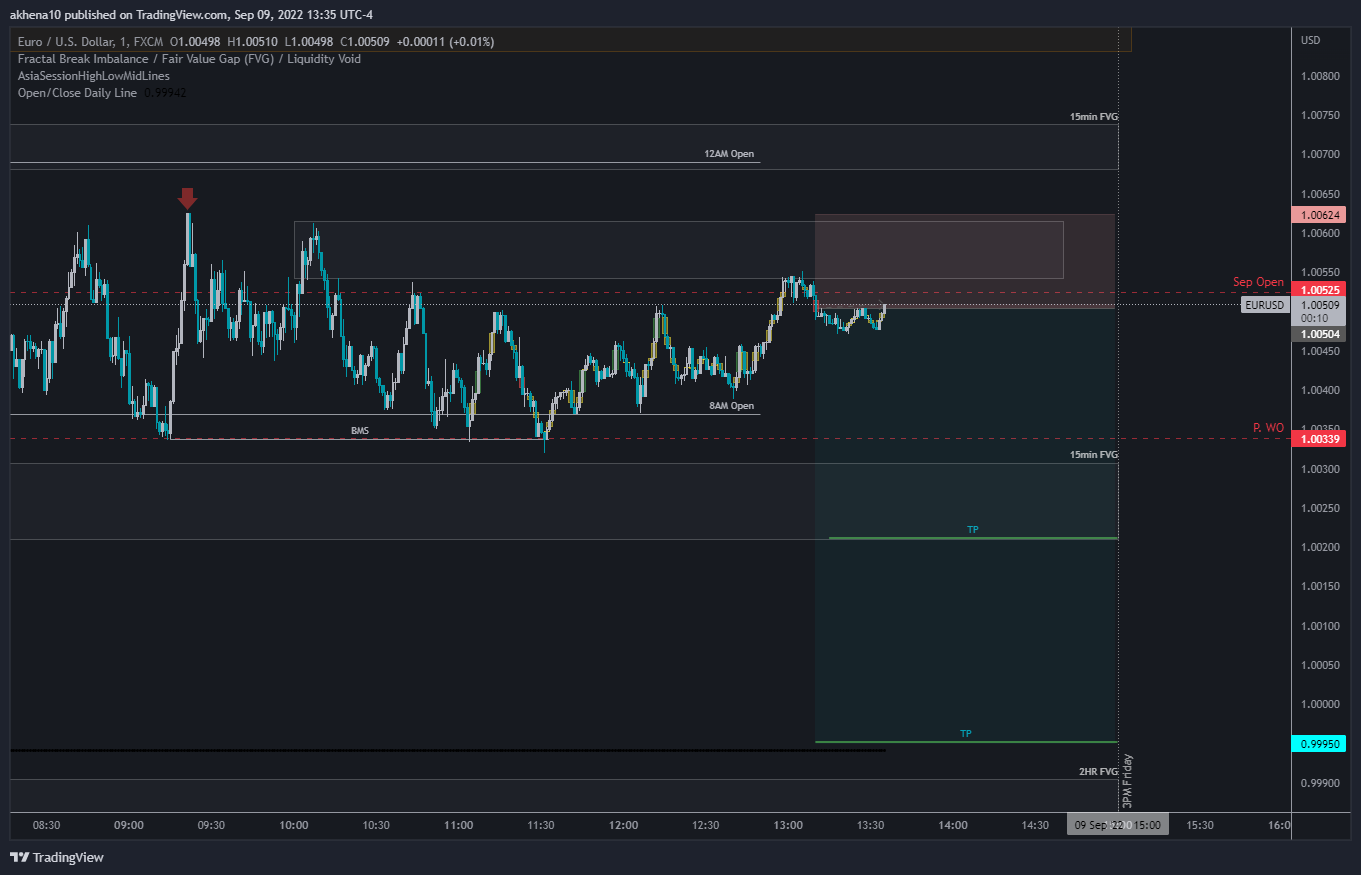Click the 8AM Open line label
This screenshot has width=1361, height=875.
click(731, 406)
